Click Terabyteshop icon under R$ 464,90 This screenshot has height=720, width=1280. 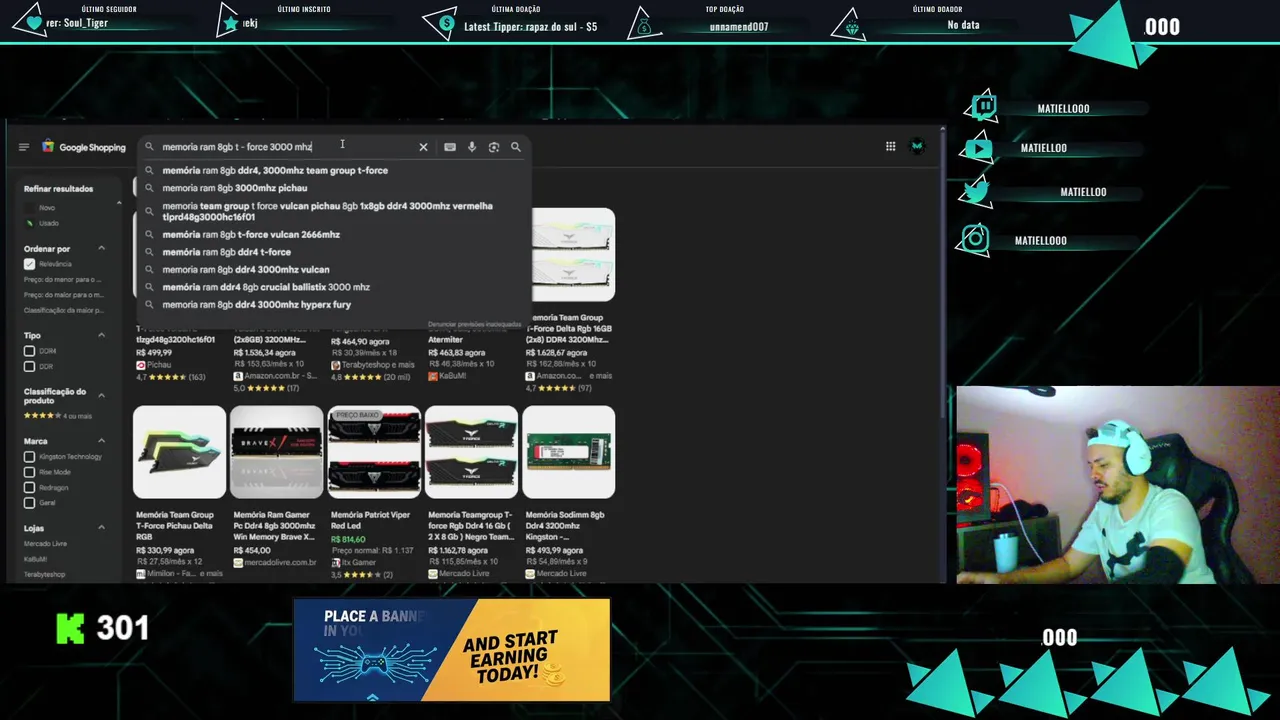336,365
